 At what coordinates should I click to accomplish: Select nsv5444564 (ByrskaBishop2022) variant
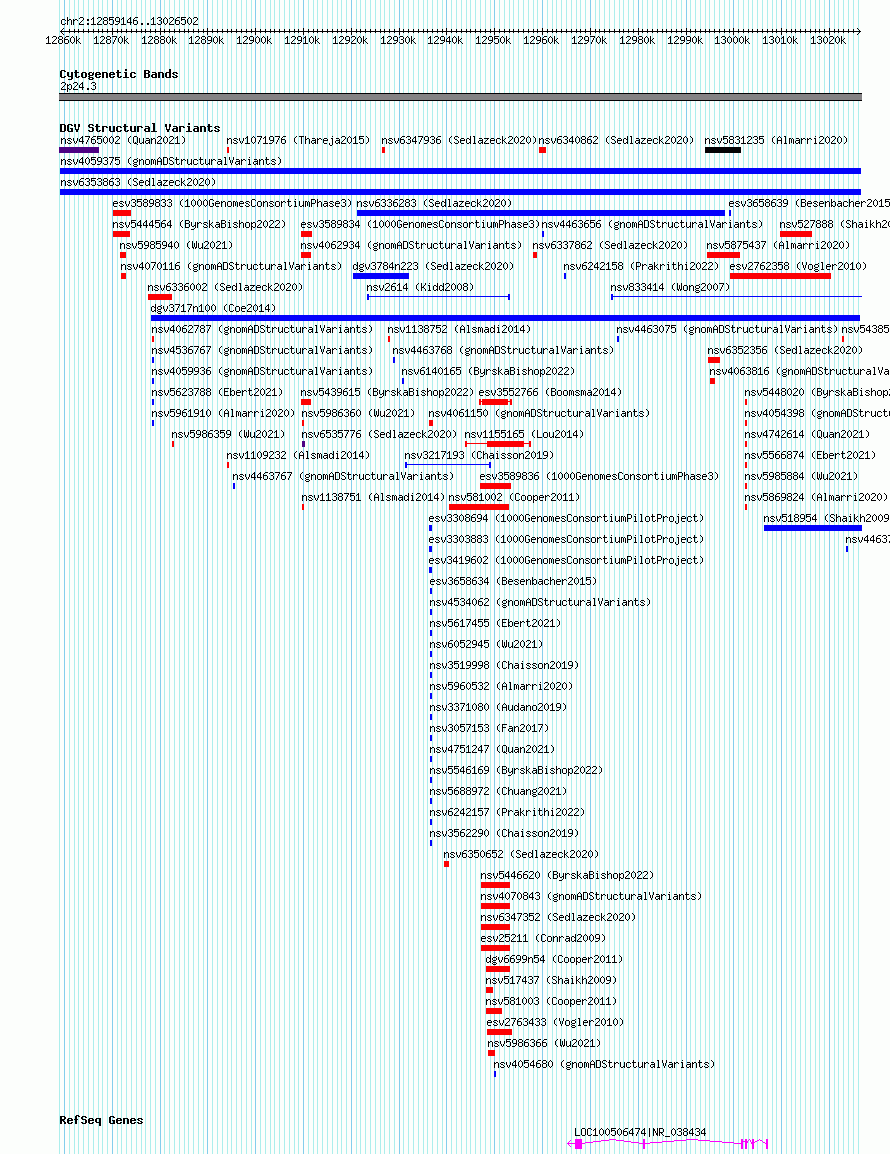pyautogui.click(x=199, y=224)
